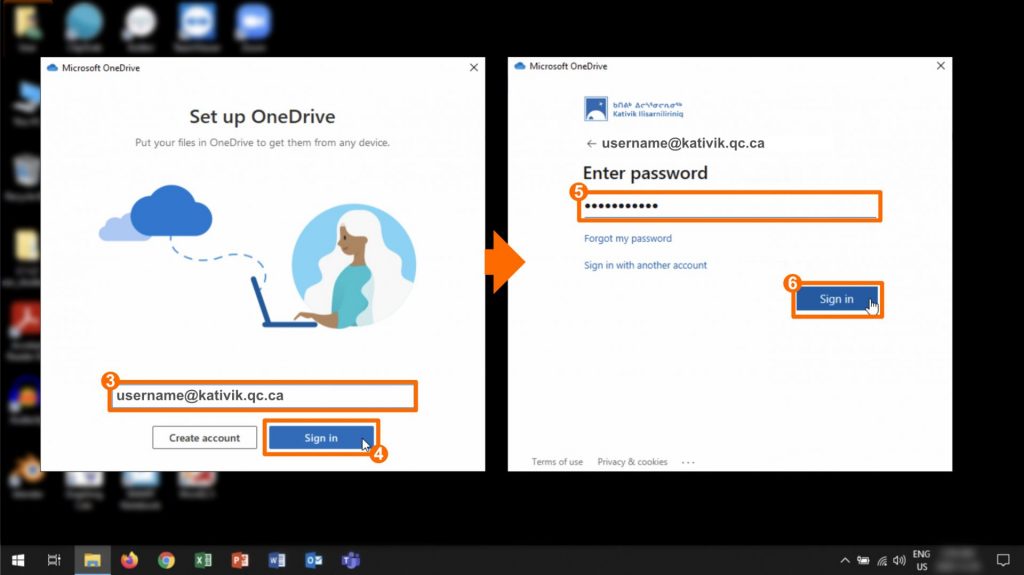Click the email address field in Set up OneDrive

[x=261, y=396]
